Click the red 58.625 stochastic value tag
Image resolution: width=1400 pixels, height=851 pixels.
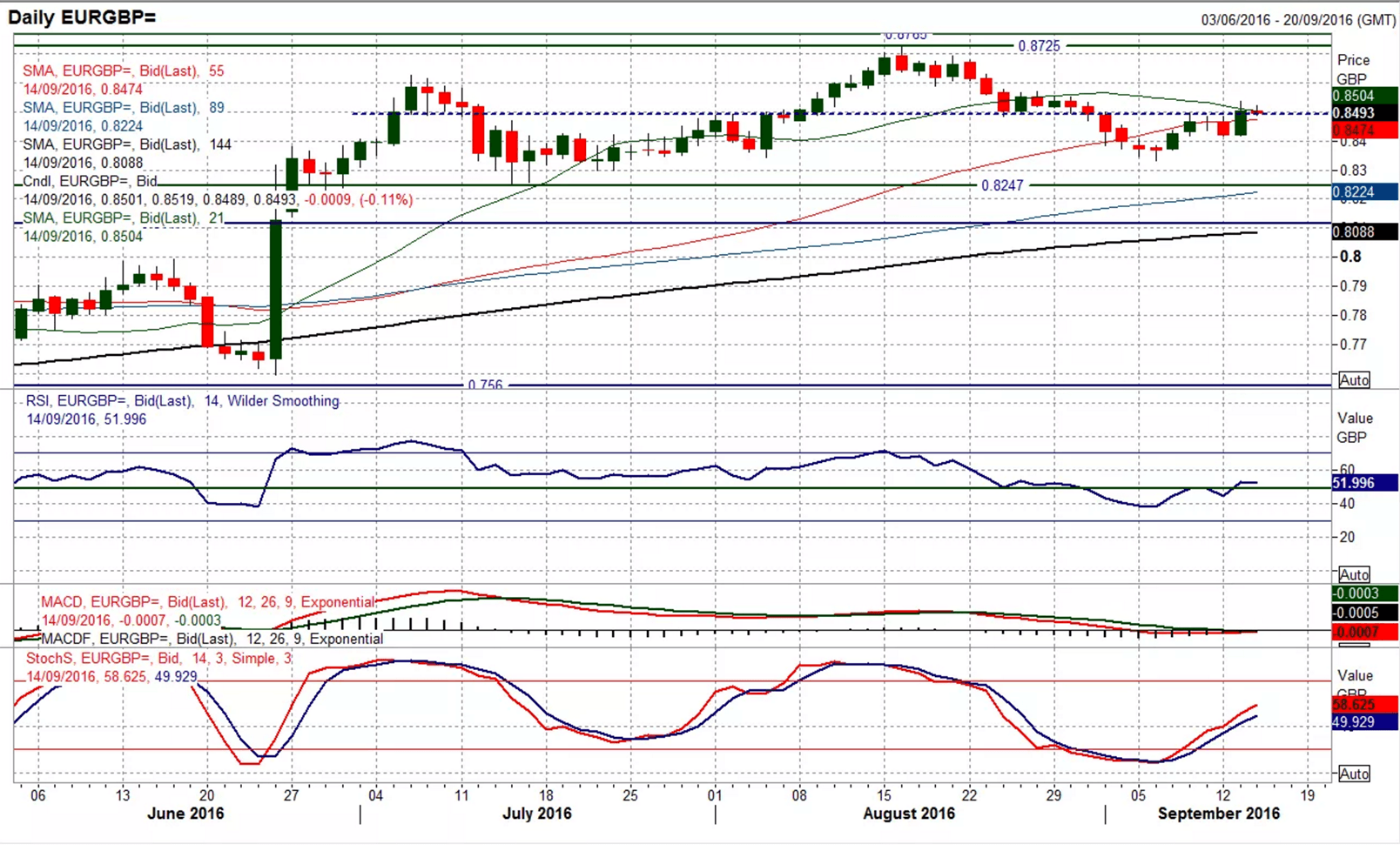[x=1363, y=704]
